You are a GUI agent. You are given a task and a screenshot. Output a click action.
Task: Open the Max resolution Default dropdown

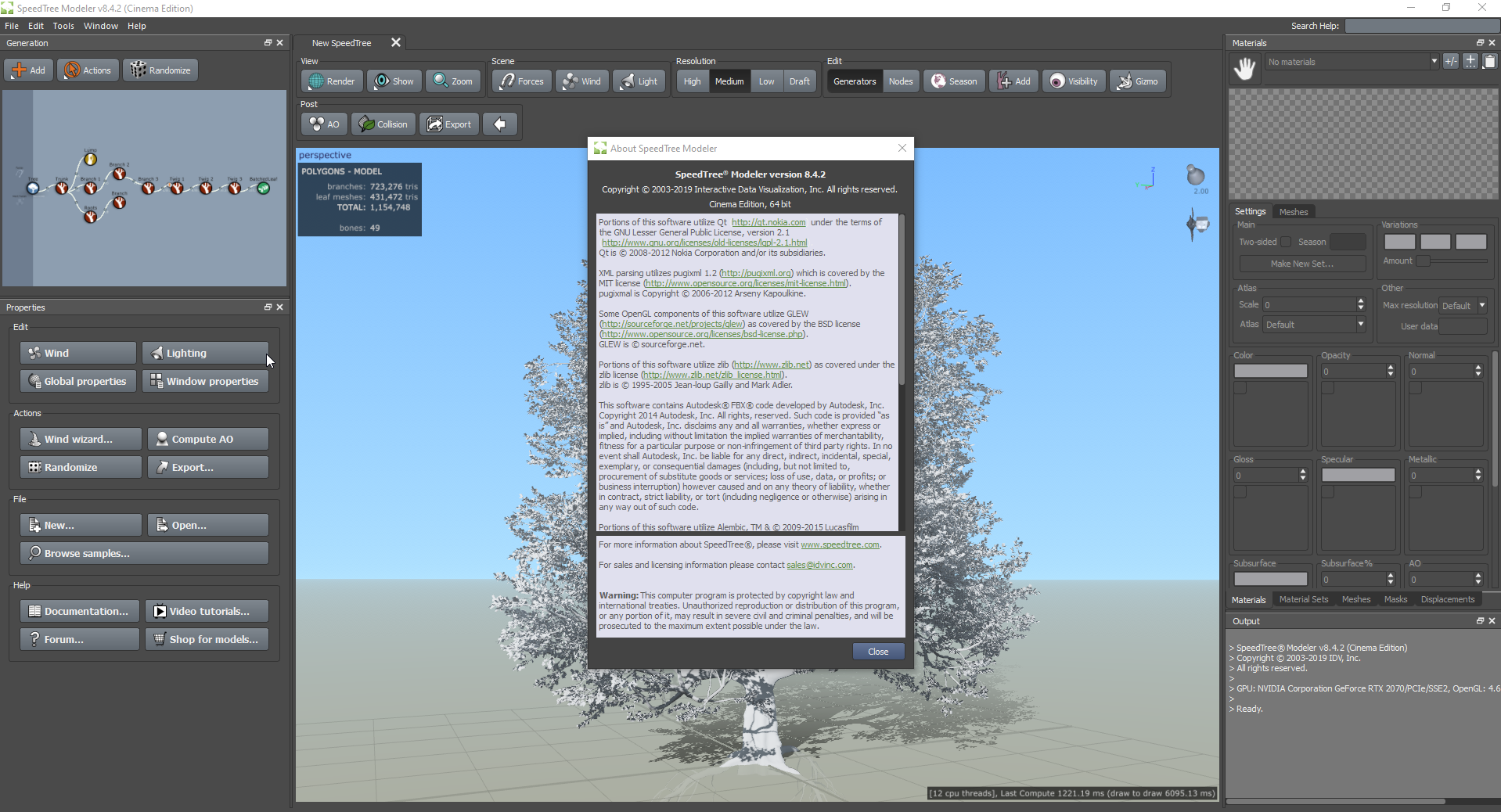pos(1463,306)
